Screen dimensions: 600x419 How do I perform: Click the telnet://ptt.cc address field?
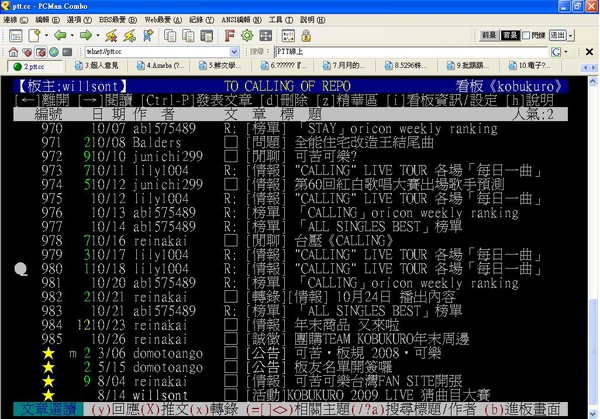[x=157, y=52]
